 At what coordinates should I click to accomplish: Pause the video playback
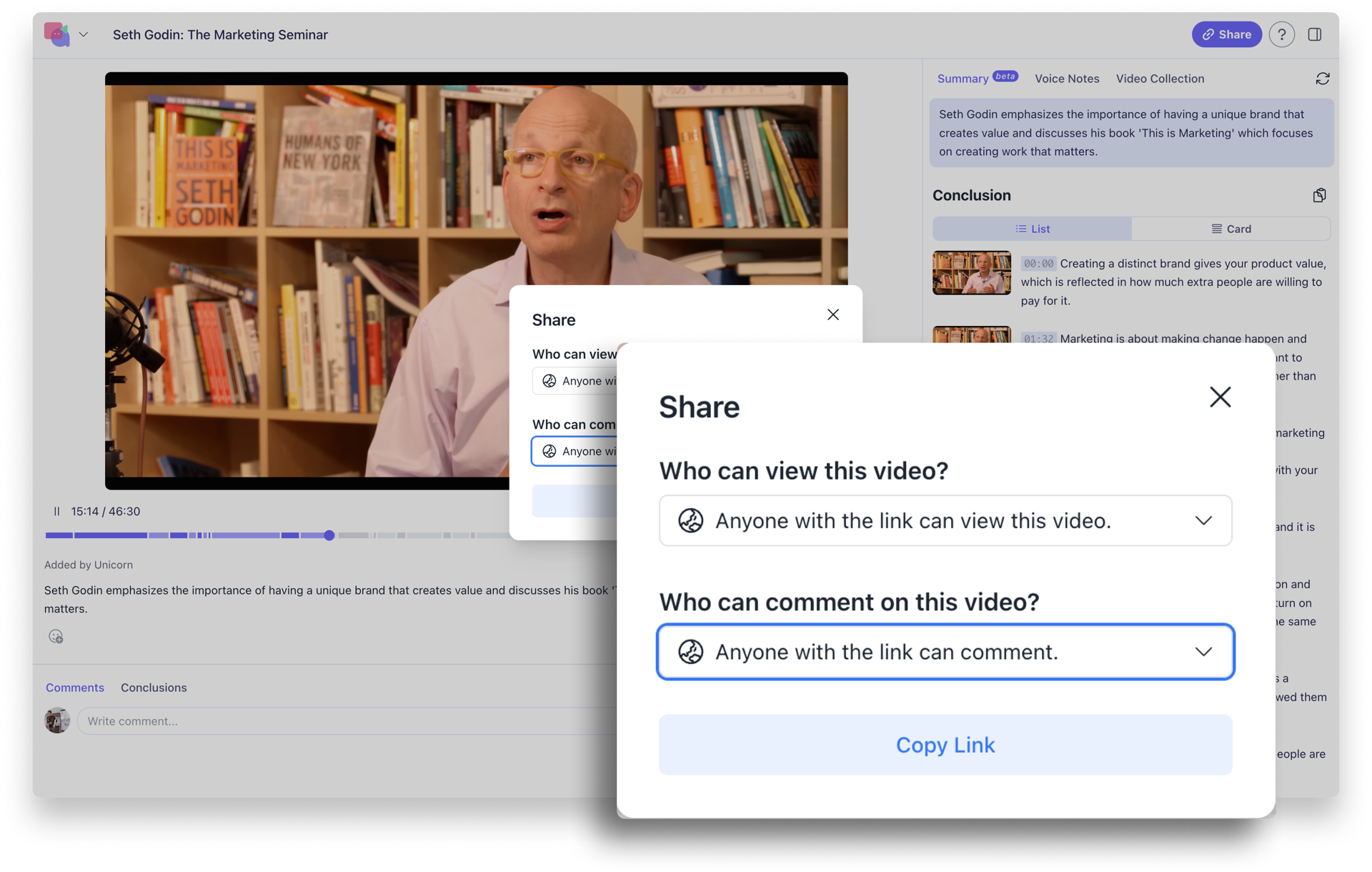point(56,511)
